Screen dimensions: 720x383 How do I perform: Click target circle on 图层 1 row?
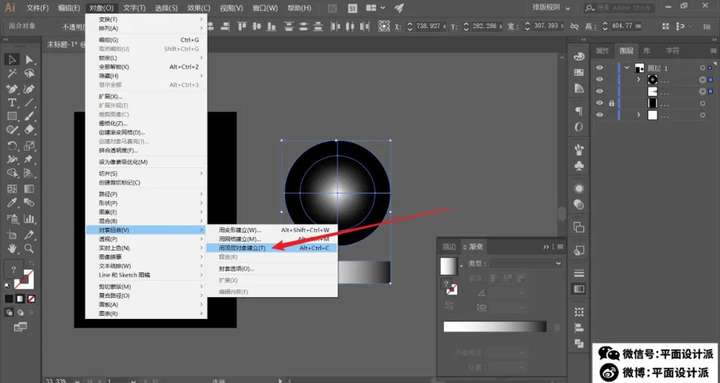pos(702,68)
